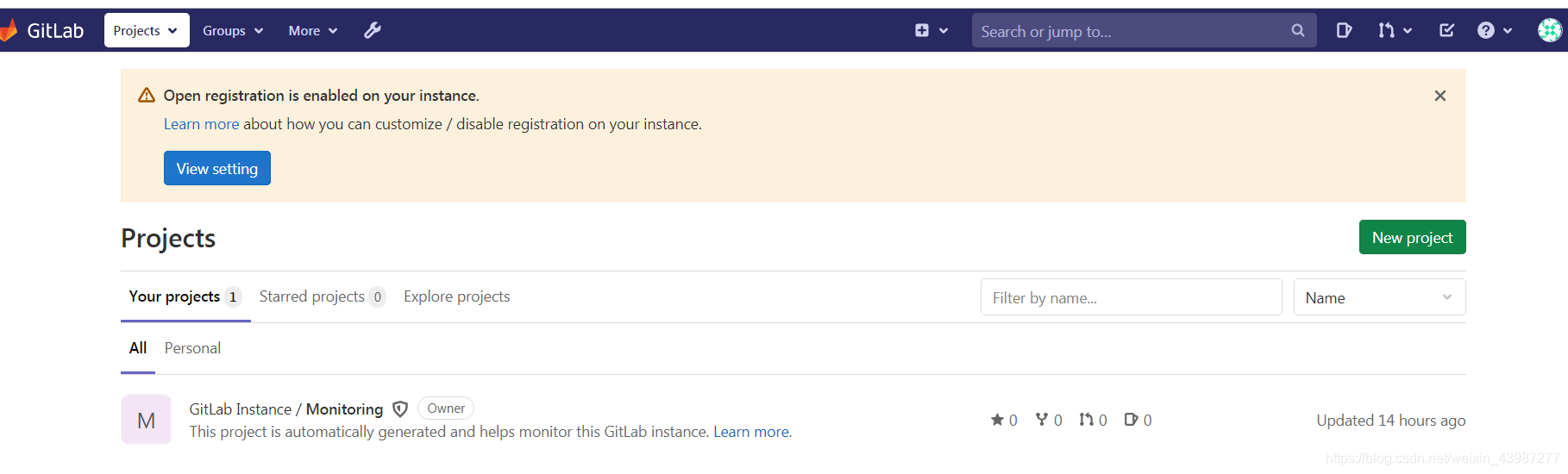Click the shield visibility icon beside Monitoring

400,409
